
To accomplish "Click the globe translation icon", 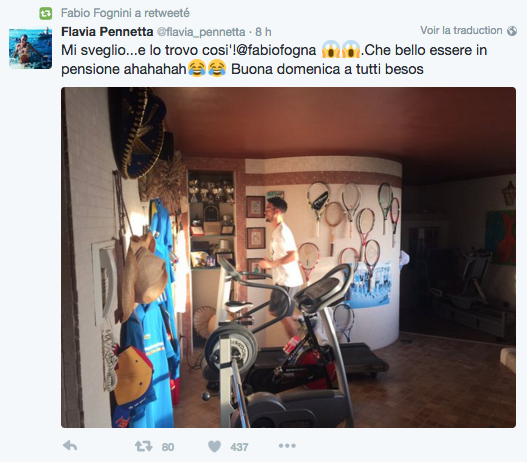I will coord(512,31).
